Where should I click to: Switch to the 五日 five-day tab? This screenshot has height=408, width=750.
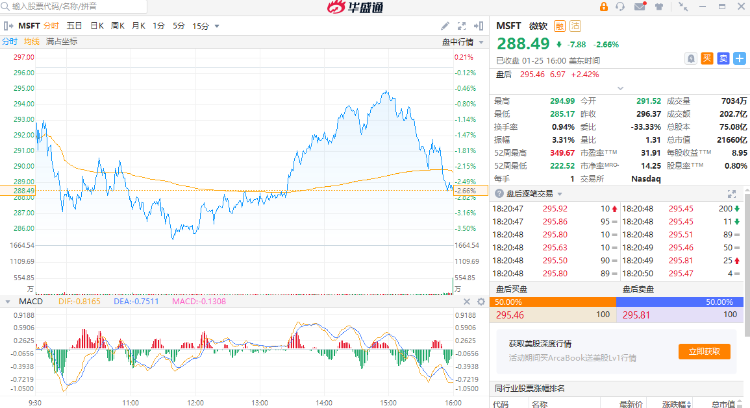tap(74, 26)
